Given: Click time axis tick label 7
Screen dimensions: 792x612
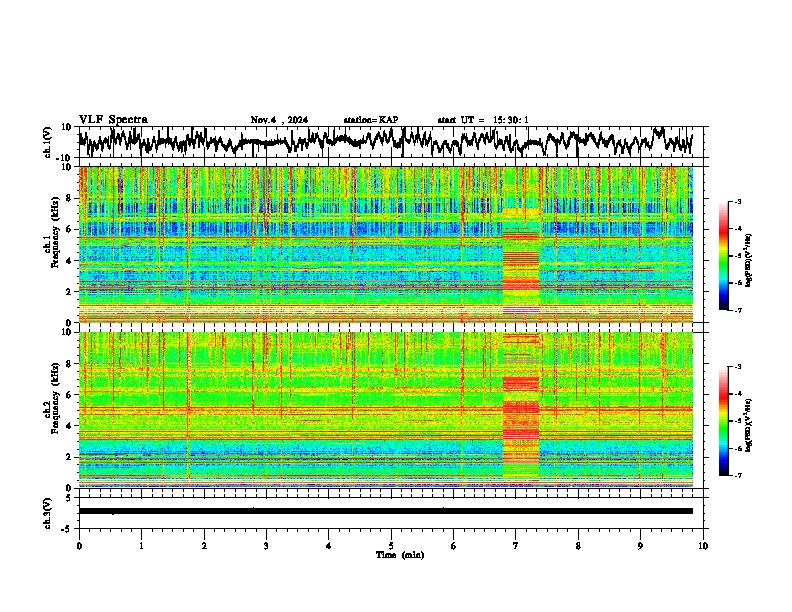Looking at the screenshot, I should [516, 546].
